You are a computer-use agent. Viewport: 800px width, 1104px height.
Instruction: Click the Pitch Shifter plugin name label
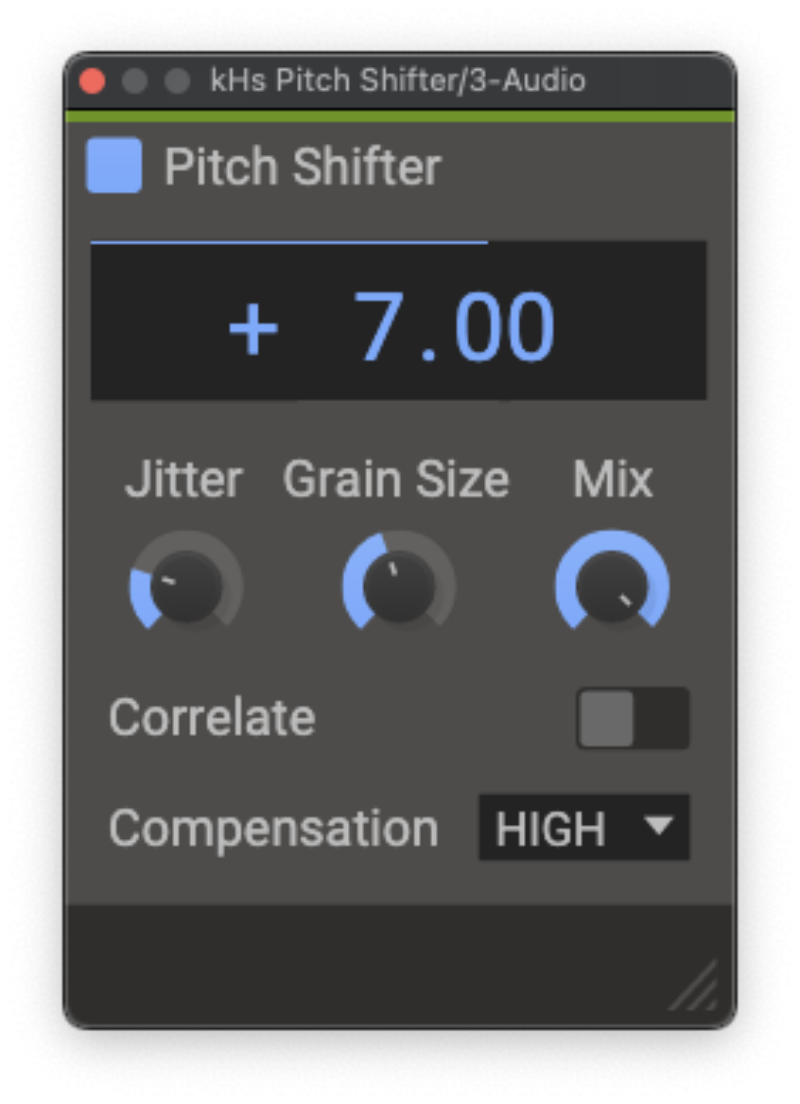302,167
